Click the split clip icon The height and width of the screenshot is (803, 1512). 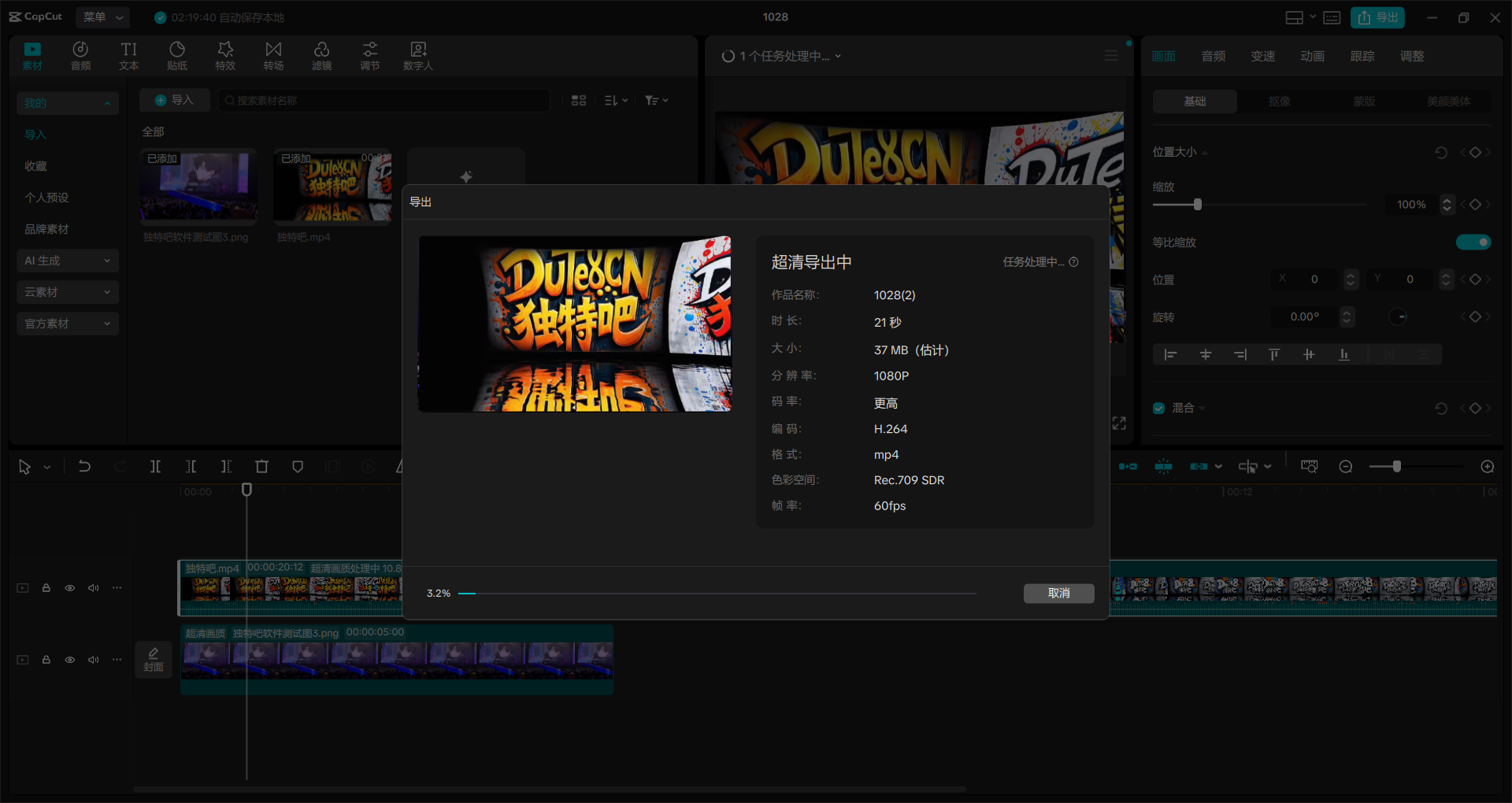click(155, 467)
